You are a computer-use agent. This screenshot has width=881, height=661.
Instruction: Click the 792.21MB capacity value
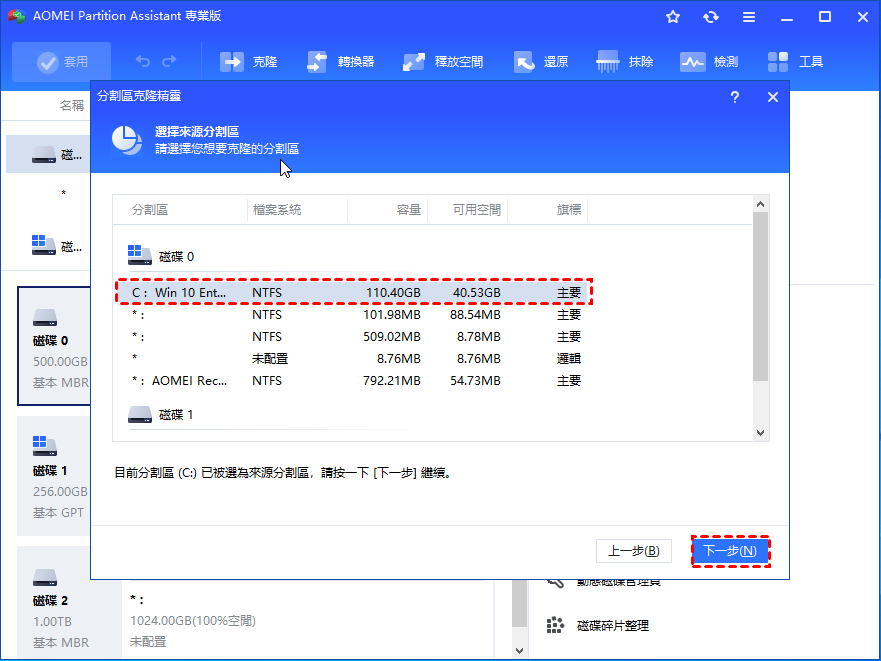(392, 381)
